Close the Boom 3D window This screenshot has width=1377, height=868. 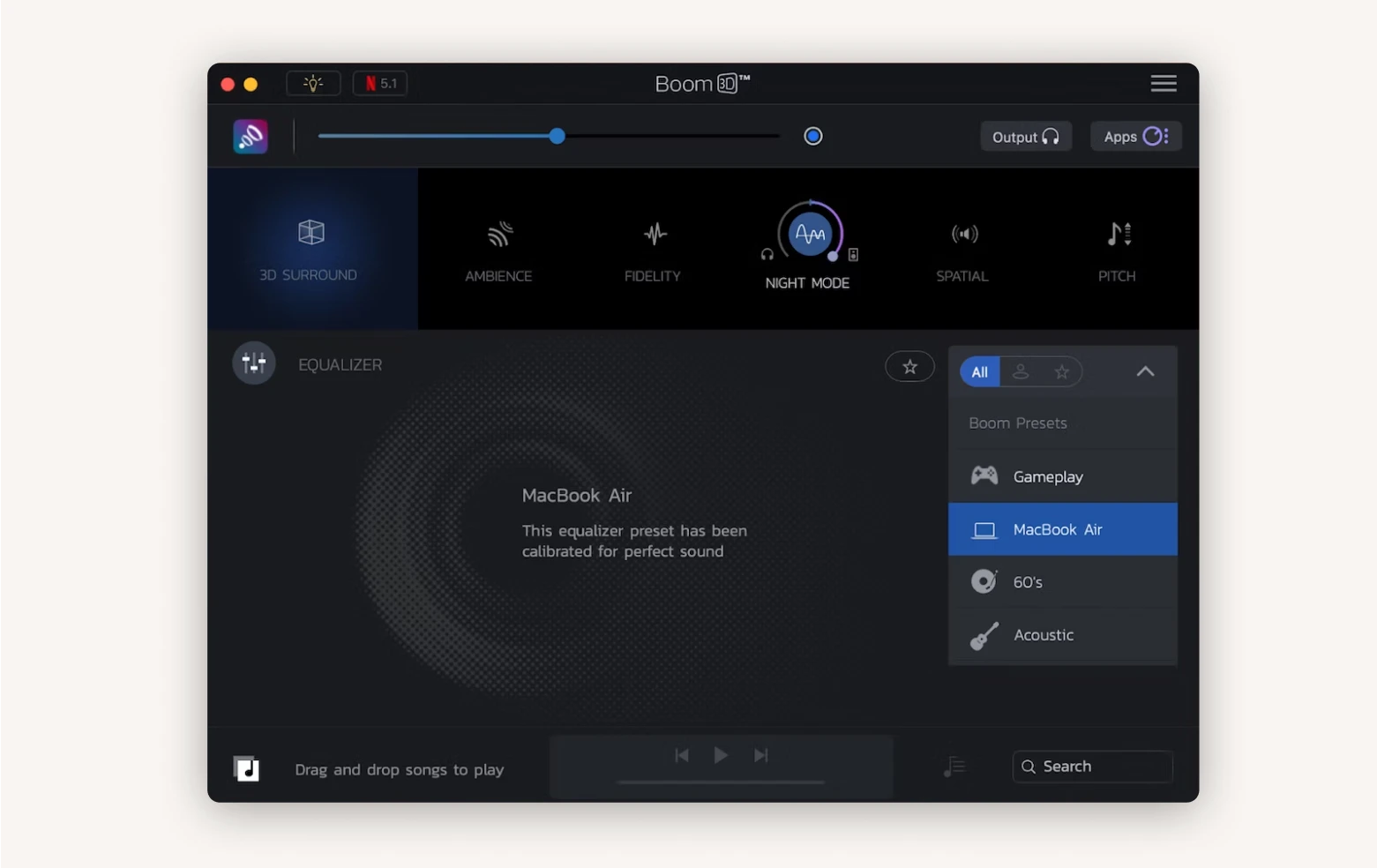(x=228, y=84)
